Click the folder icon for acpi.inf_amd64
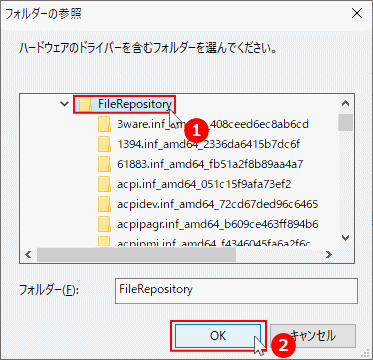Viewport: 373px width, 360px height. [x=105, y=184]
